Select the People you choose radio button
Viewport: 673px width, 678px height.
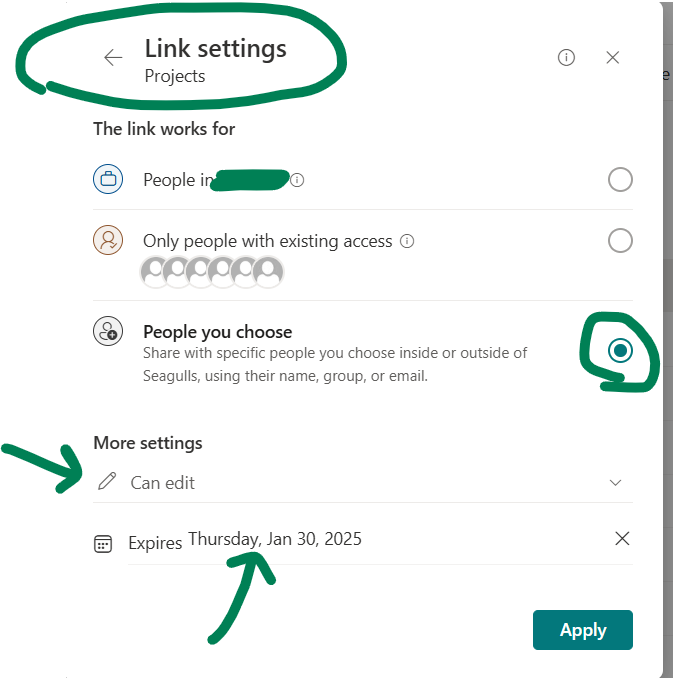point(620,350)
